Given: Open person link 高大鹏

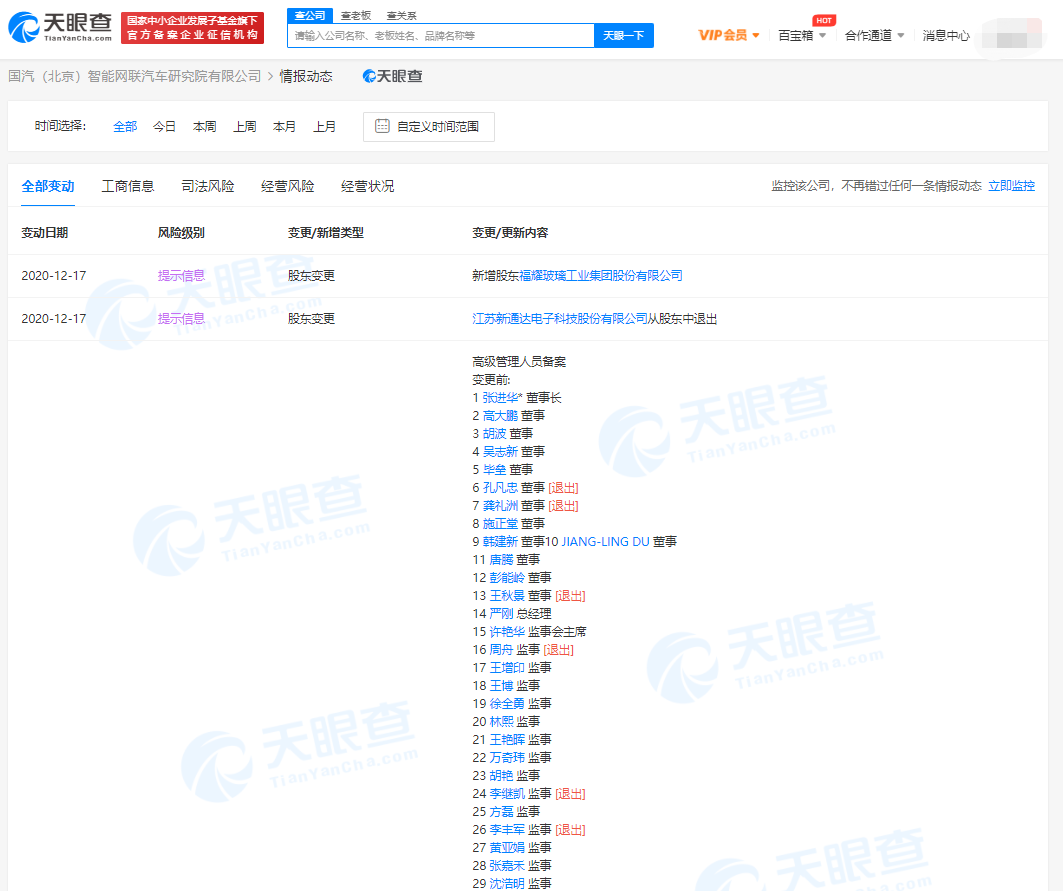Looking at the screenshot, I should 500,416.
